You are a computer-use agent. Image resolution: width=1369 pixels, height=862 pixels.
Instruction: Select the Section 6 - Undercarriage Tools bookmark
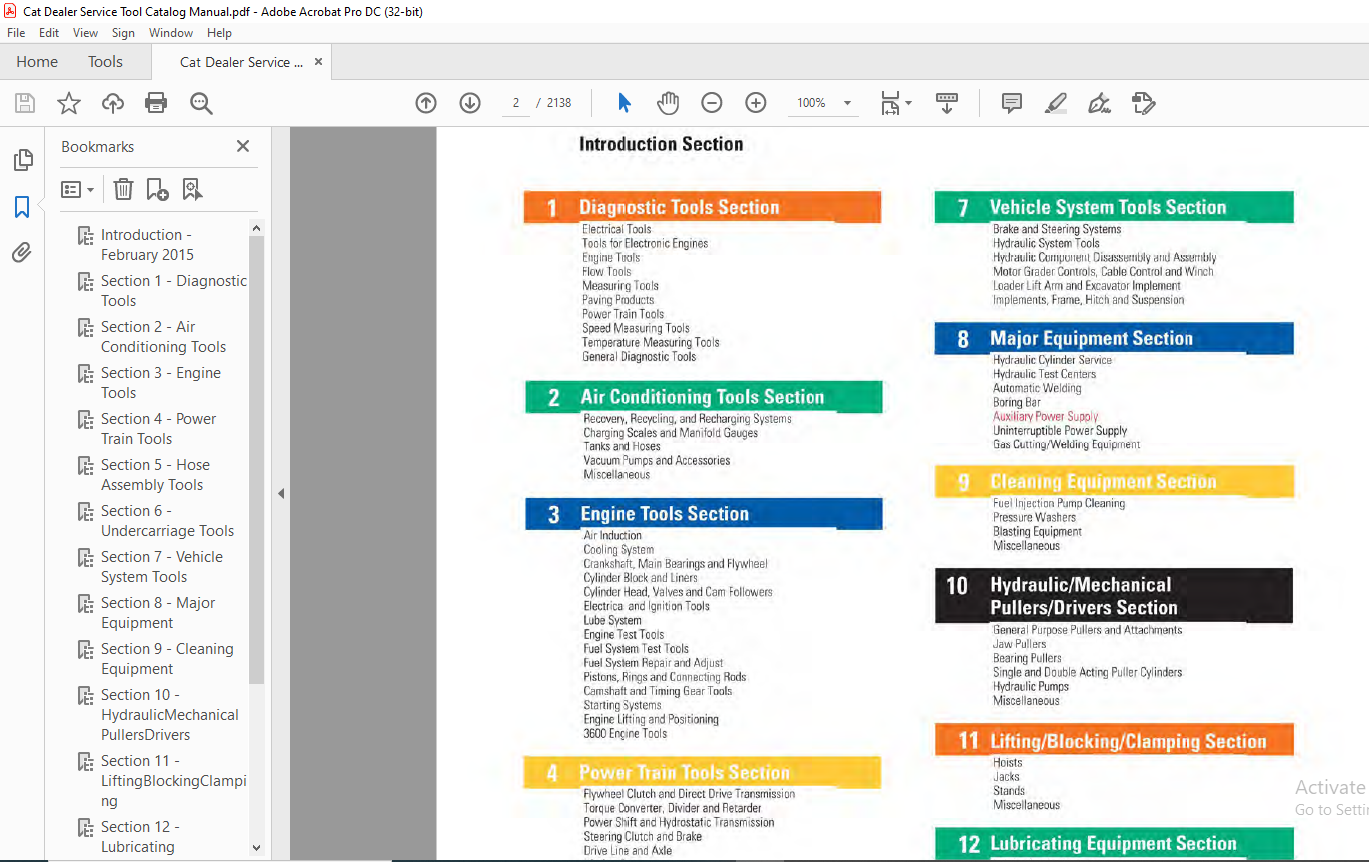tap(167, 520)
